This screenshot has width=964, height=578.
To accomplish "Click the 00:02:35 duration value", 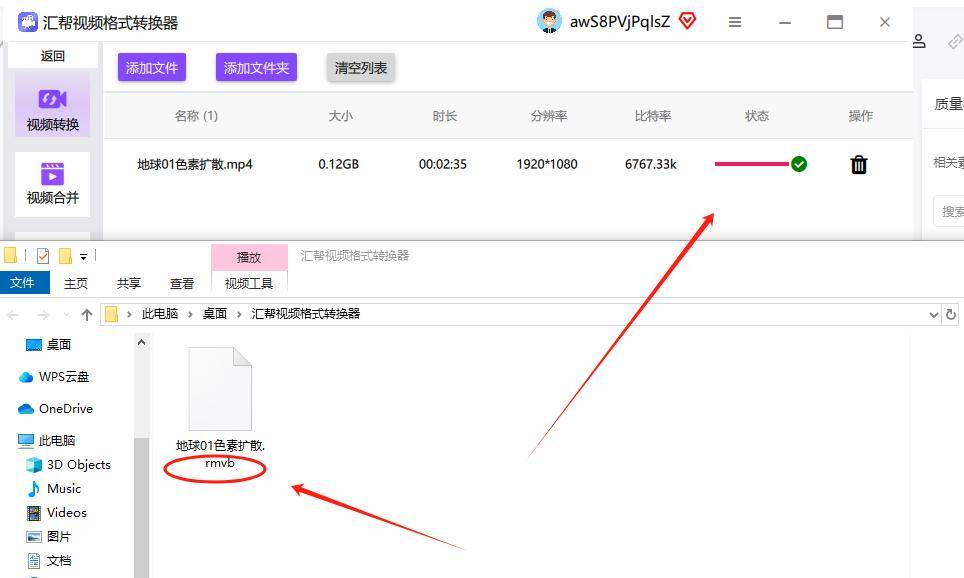I will [x=443, y=164].
